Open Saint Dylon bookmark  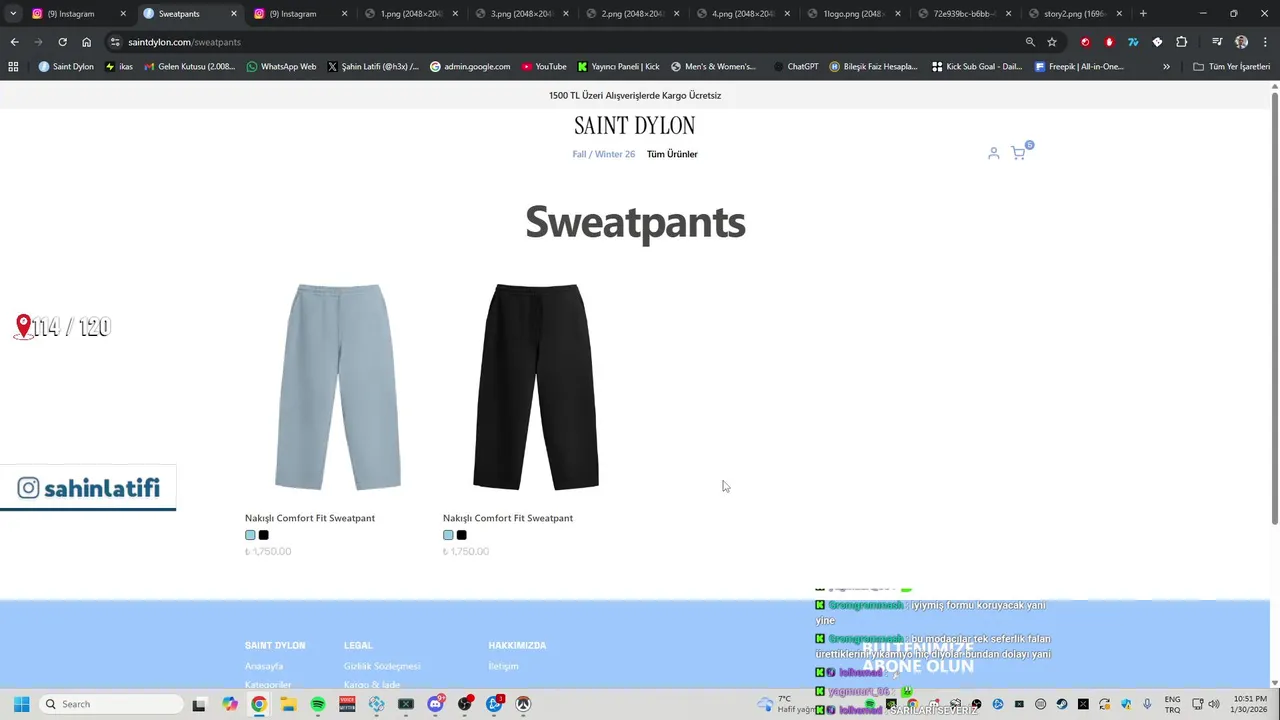[x=66, y=67]
